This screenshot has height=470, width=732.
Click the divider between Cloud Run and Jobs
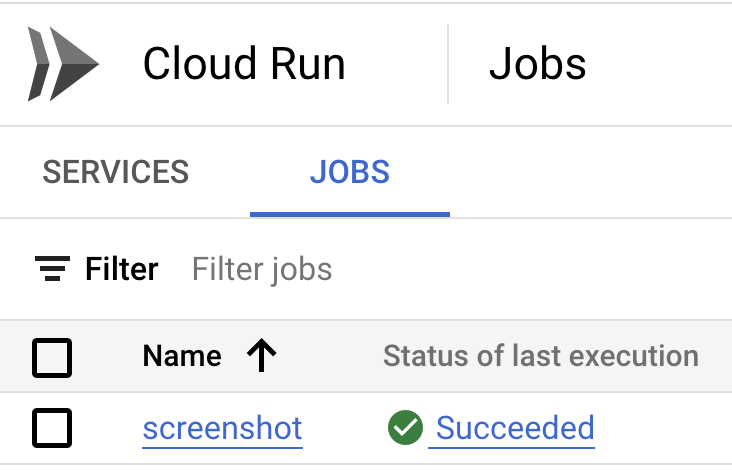tap(448, 65)
